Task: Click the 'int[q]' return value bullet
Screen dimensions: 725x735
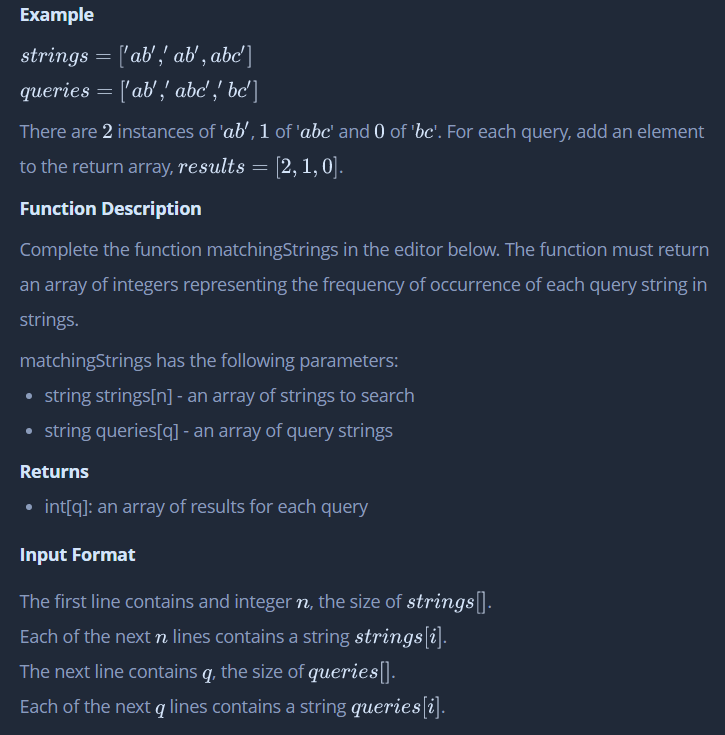Action: [x=206, y=507]
